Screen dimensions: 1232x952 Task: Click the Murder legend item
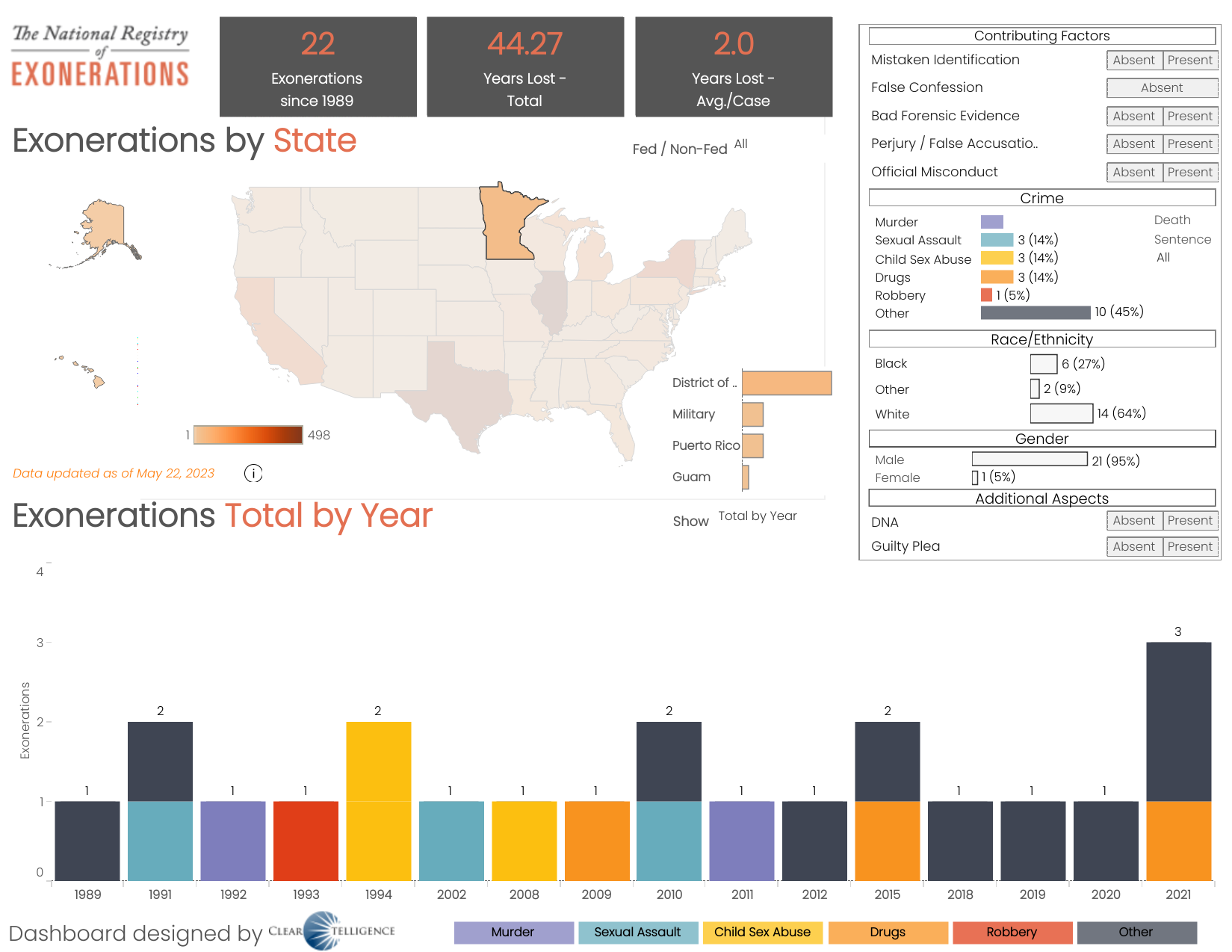pos(513,933)
